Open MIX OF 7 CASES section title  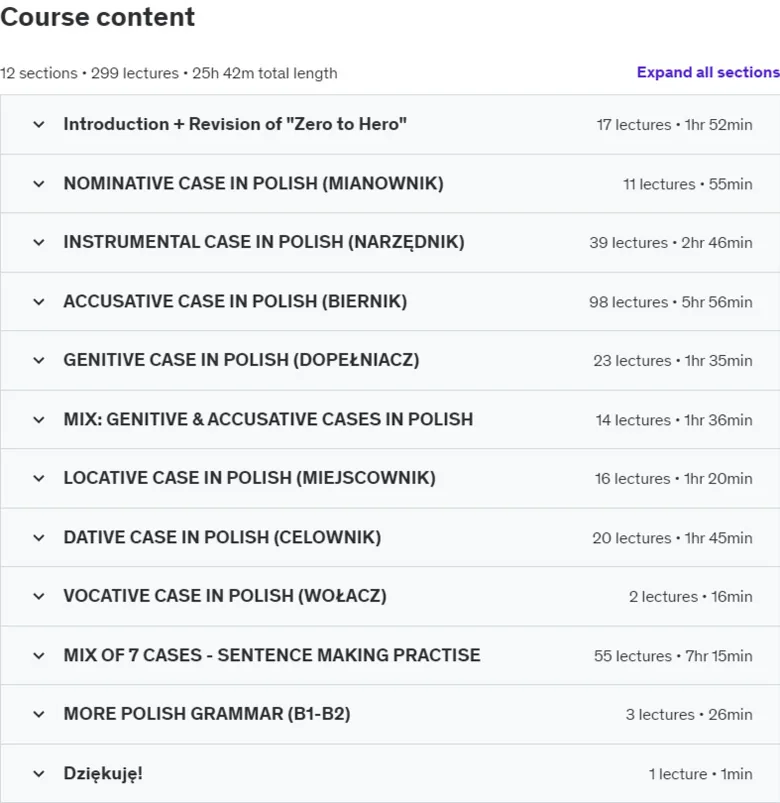pyautogui.click(x=272, y=656)
